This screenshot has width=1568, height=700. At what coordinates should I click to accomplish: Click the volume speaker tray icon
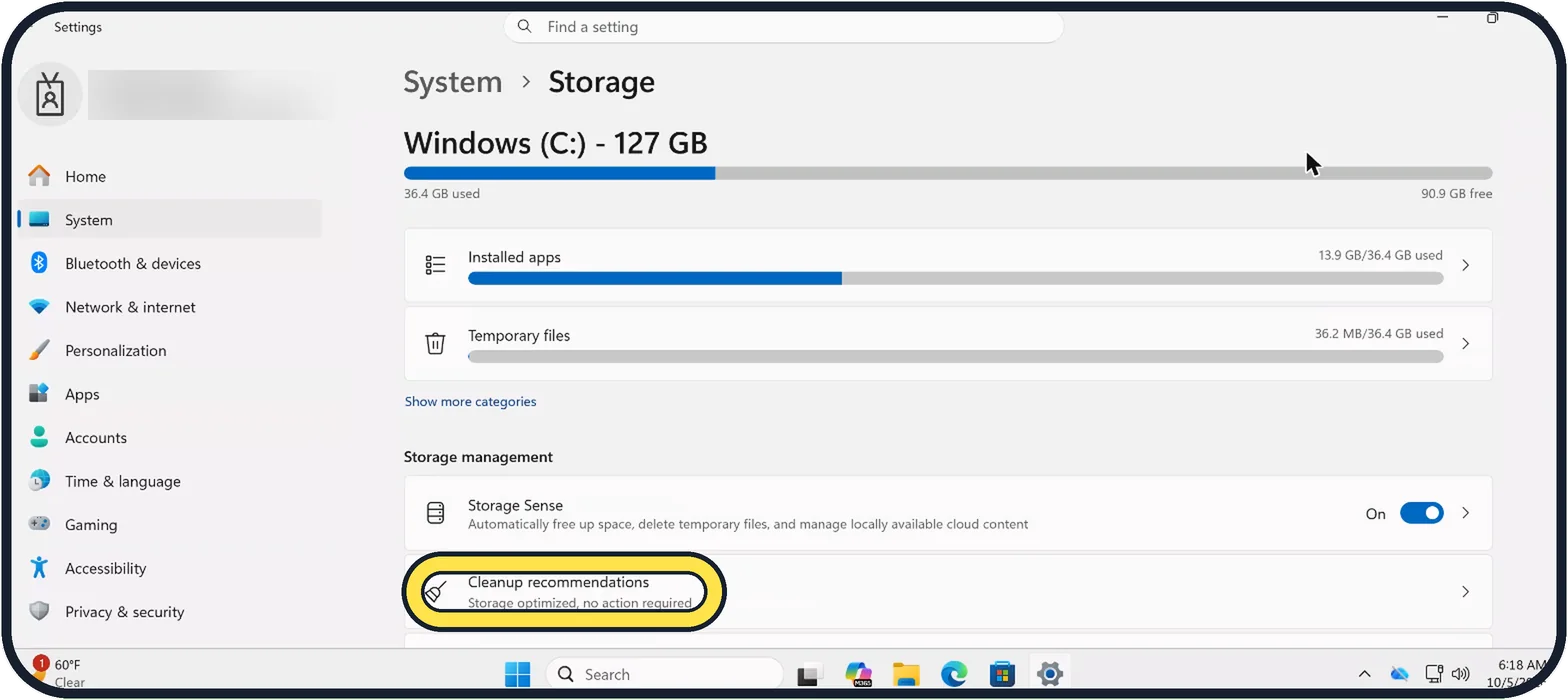1461,674
